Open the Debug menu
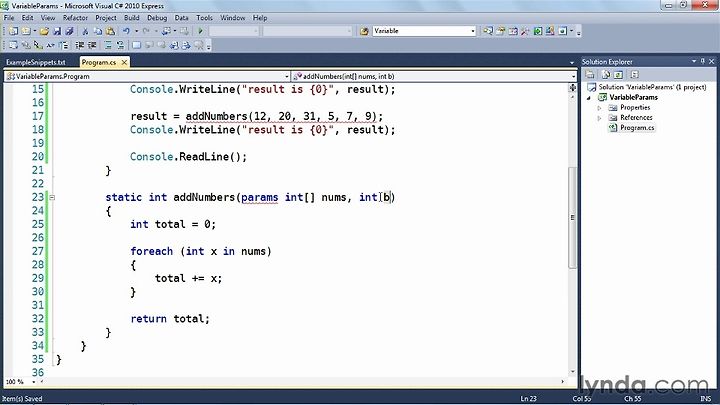 pyautogui.click(x=157, y=18)
